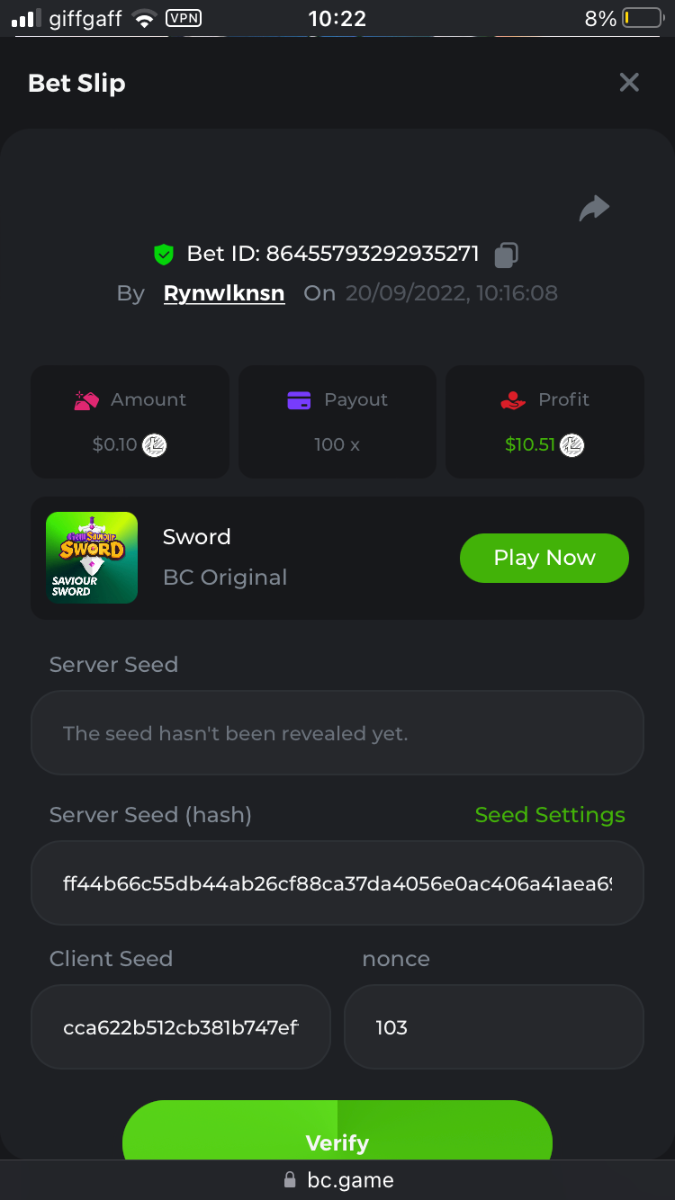Click the share arrow icon
The height and width of the screenshot is (1200, 675).
click(x=594, y=208)
